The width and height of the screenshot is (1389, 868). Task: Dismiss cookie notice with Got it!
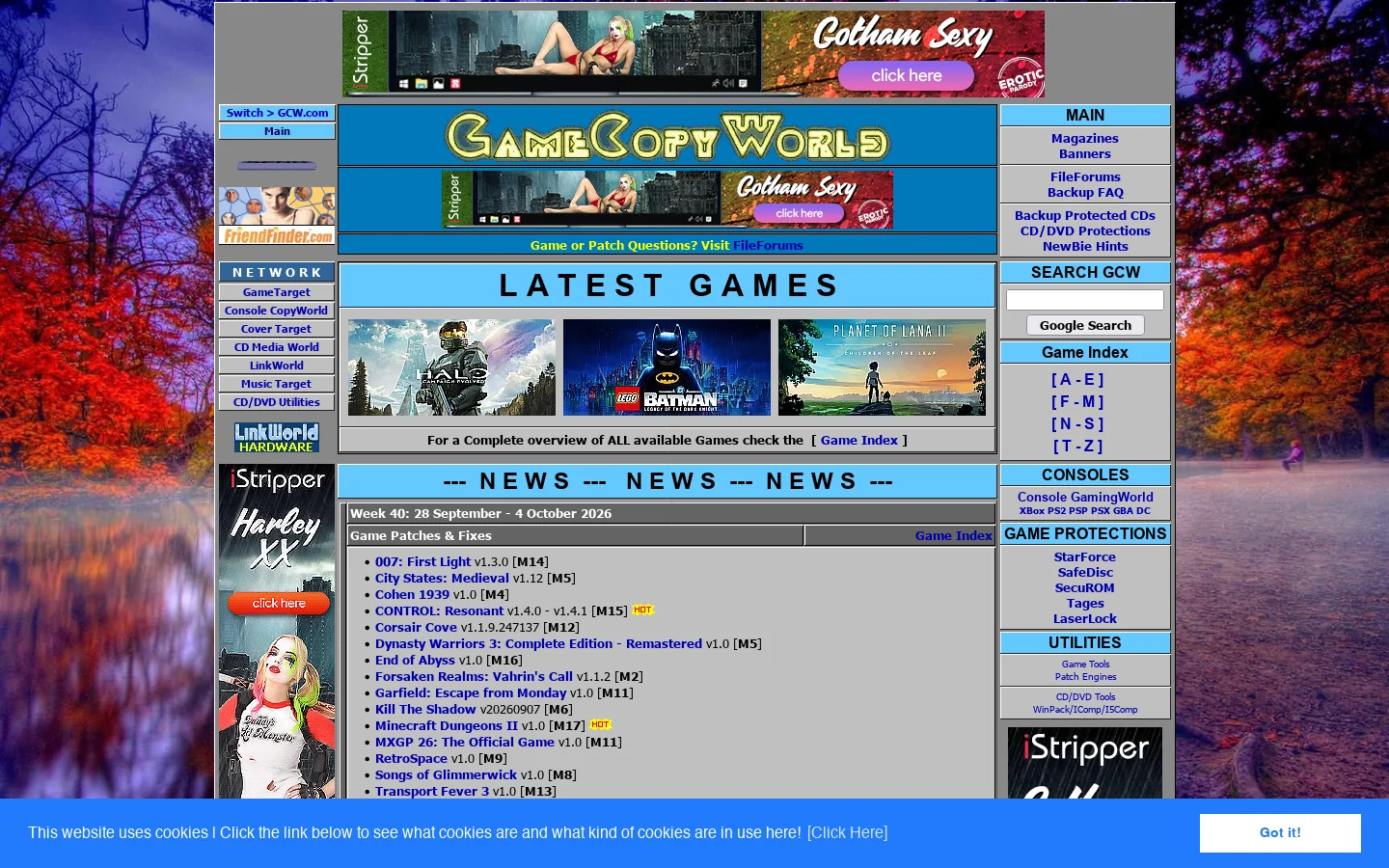[1280, 832]
